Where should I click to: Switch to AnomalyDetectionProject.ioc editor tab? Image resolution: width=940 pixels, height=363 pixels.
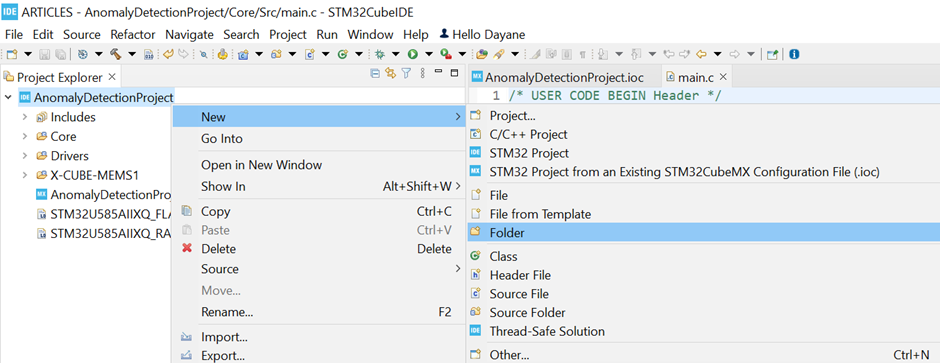pyautogui.click(x=558, y=77)
